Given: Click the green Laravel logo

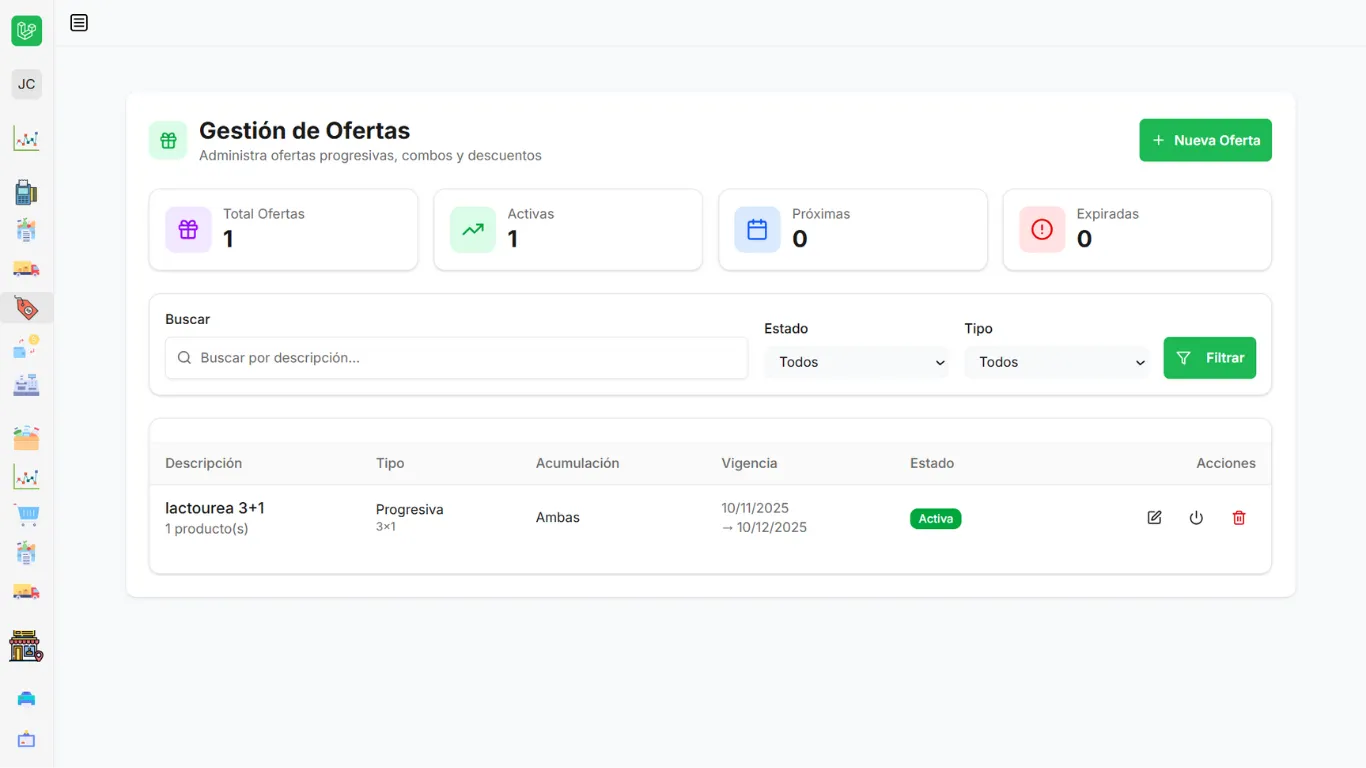Looking at the screenshot, I should [x=27, y=31].
